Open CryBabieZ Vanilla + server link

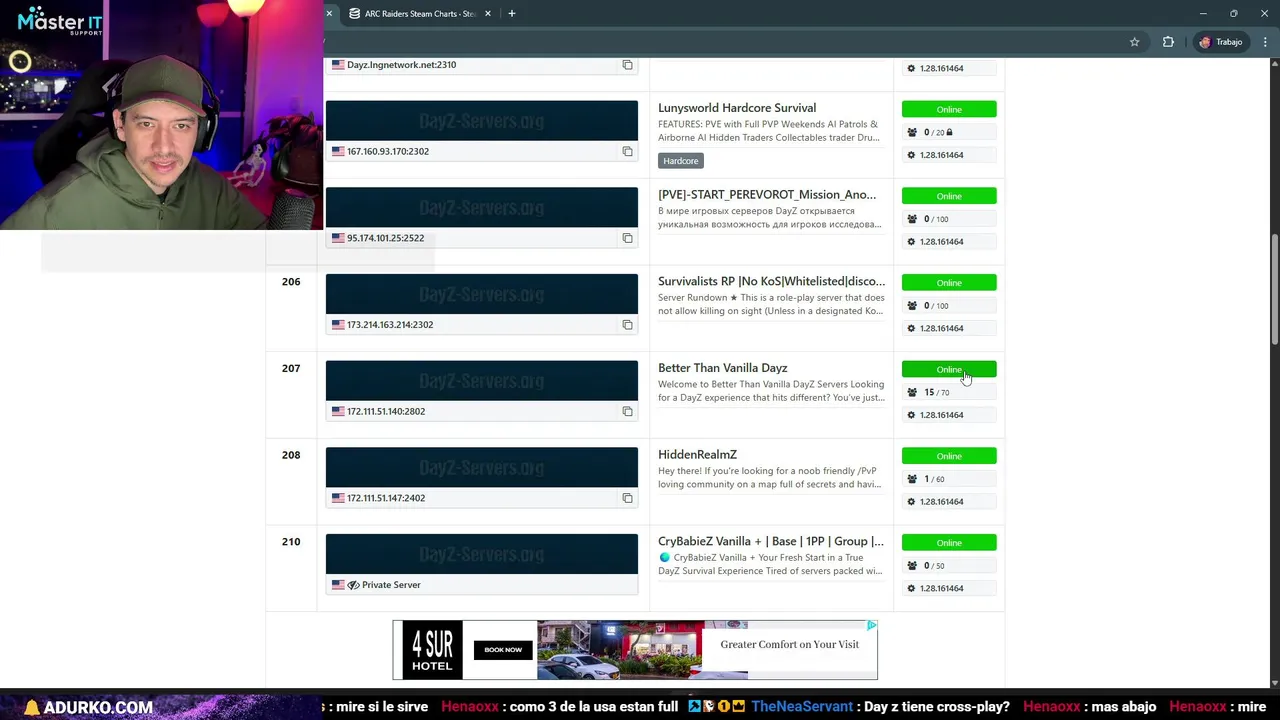[771, 541]
